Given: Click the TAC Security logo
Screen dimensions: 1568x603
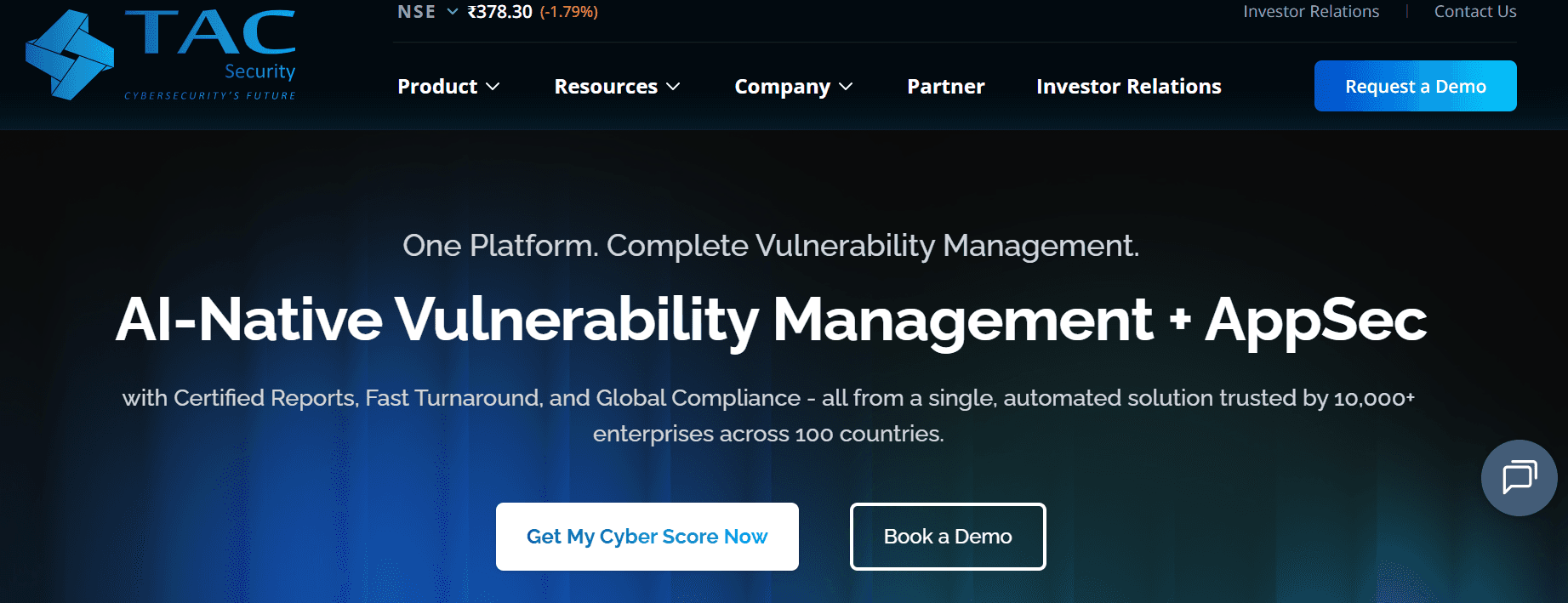Looking at the screenshot, I should point(161,54).
